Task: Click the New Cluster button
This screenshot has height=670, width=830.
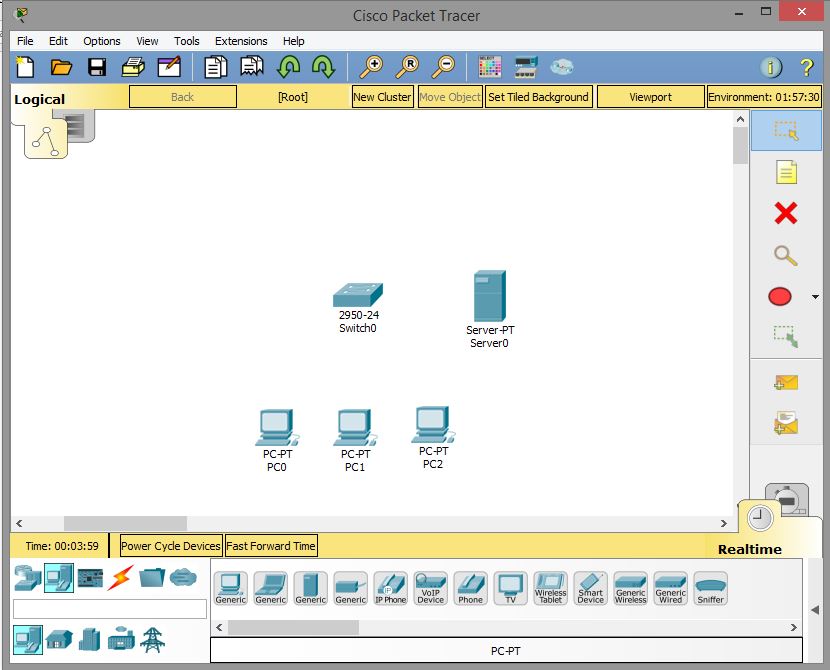Action: click(x=382, y=97)
